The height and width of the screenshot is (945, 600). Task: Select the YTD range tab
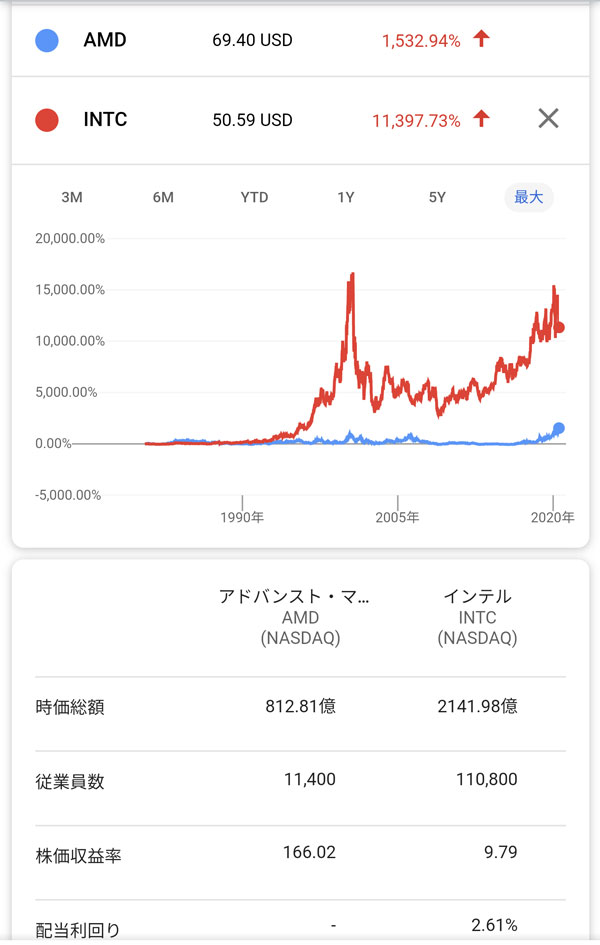point(254,197)
